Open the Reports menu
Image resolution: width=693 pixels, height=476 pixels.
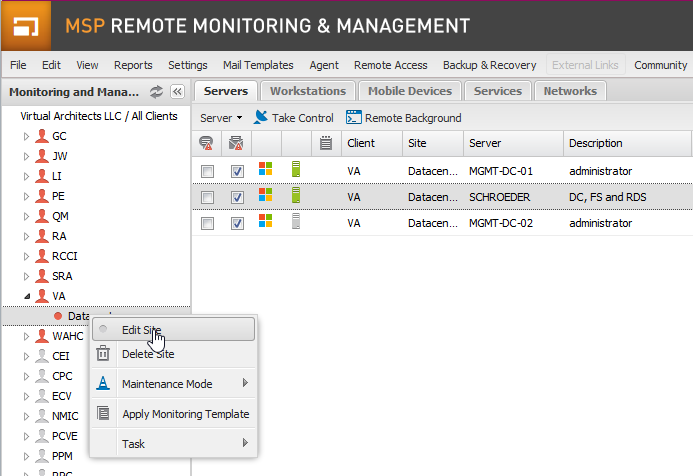[x=133, y=65]
